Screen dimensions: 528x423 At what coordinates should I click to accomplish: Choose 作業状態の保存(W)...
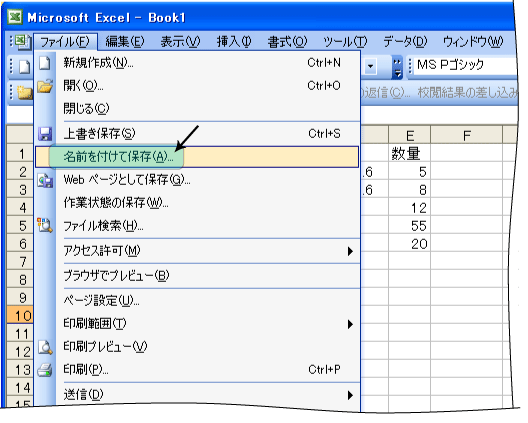(197, 202)
